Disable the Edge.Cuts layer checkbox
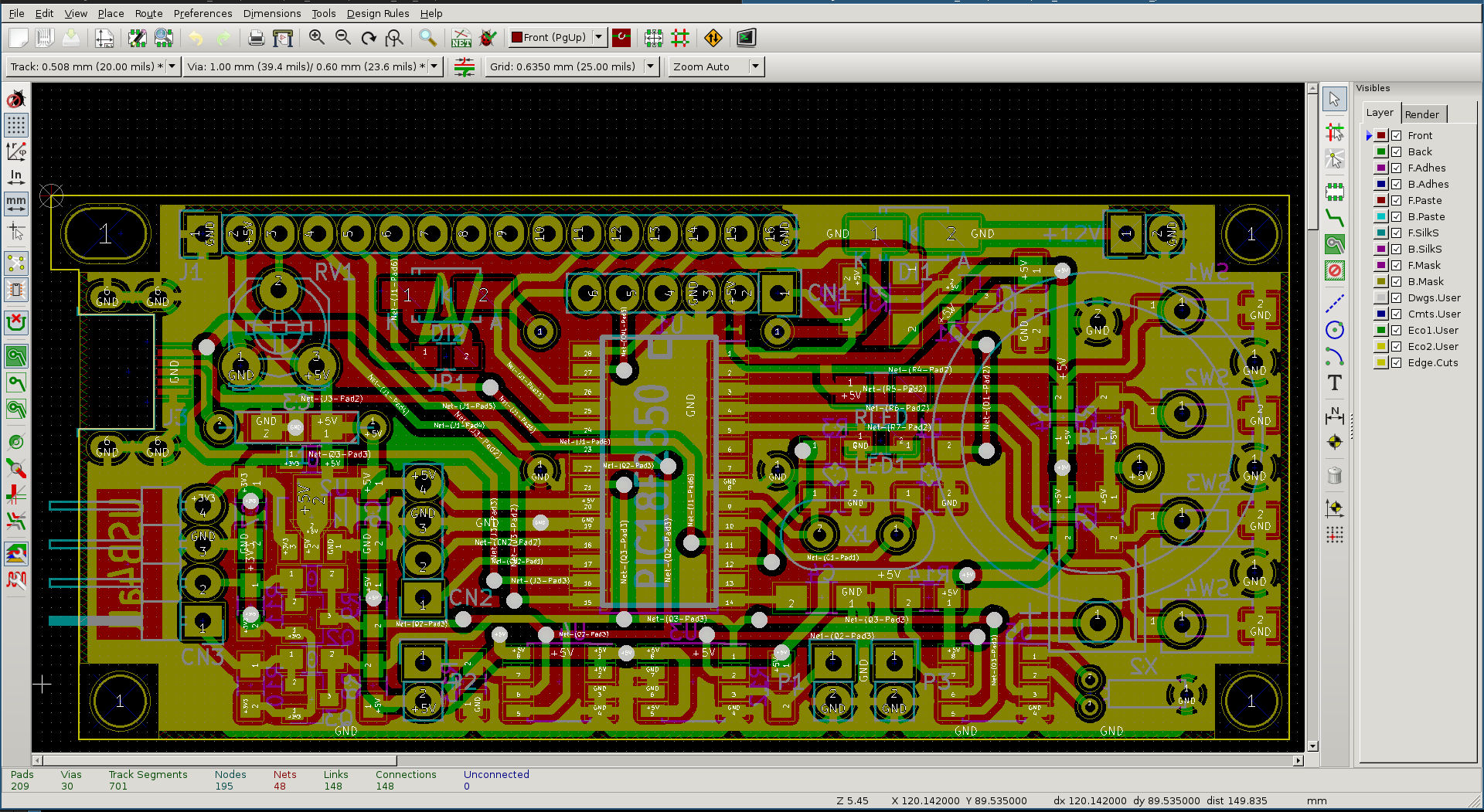Image resolution: width=1484 pixels, height=812 pixels. tap(1396, 363)
